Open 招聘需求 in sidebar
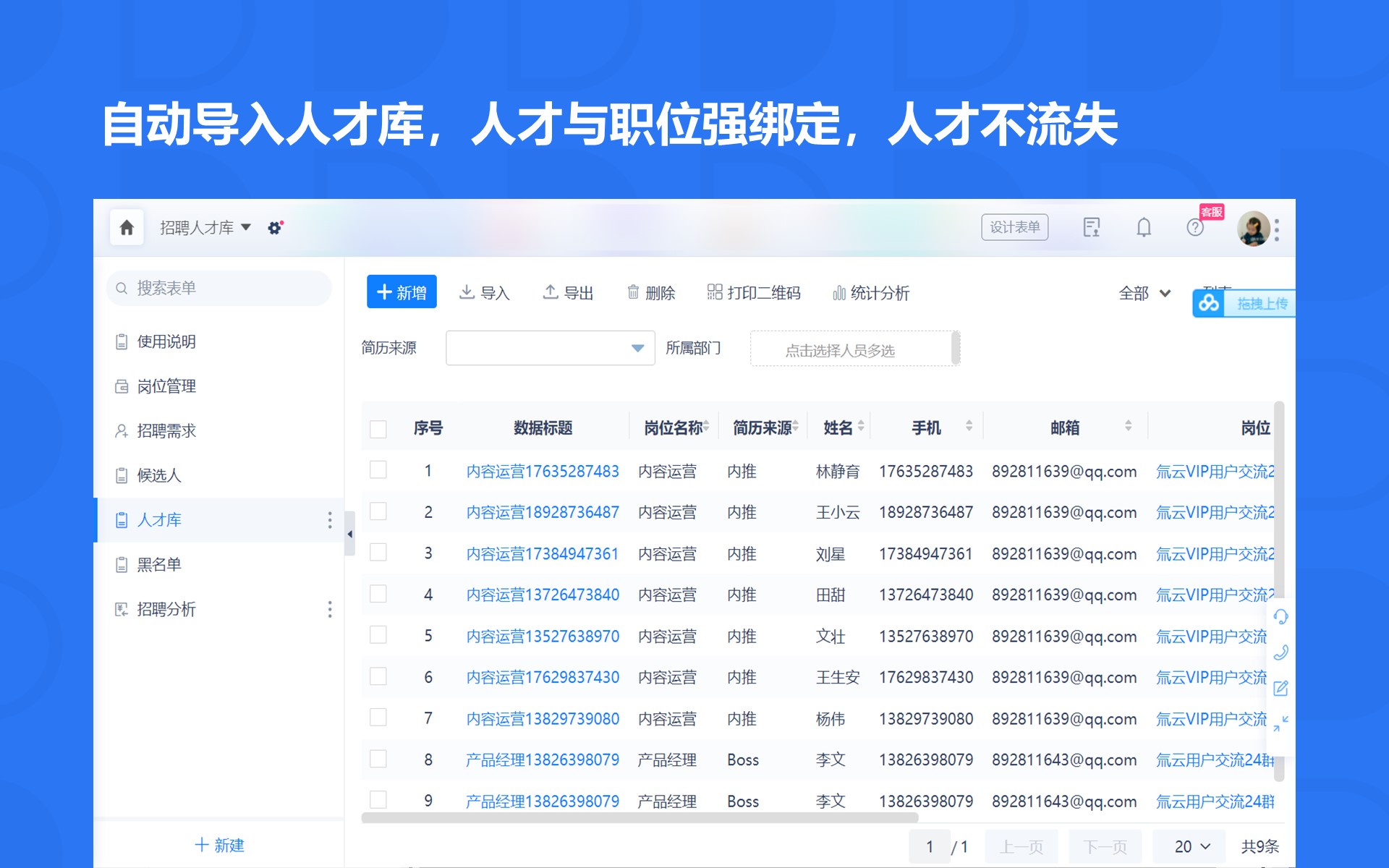 click(x=219, y=431)
